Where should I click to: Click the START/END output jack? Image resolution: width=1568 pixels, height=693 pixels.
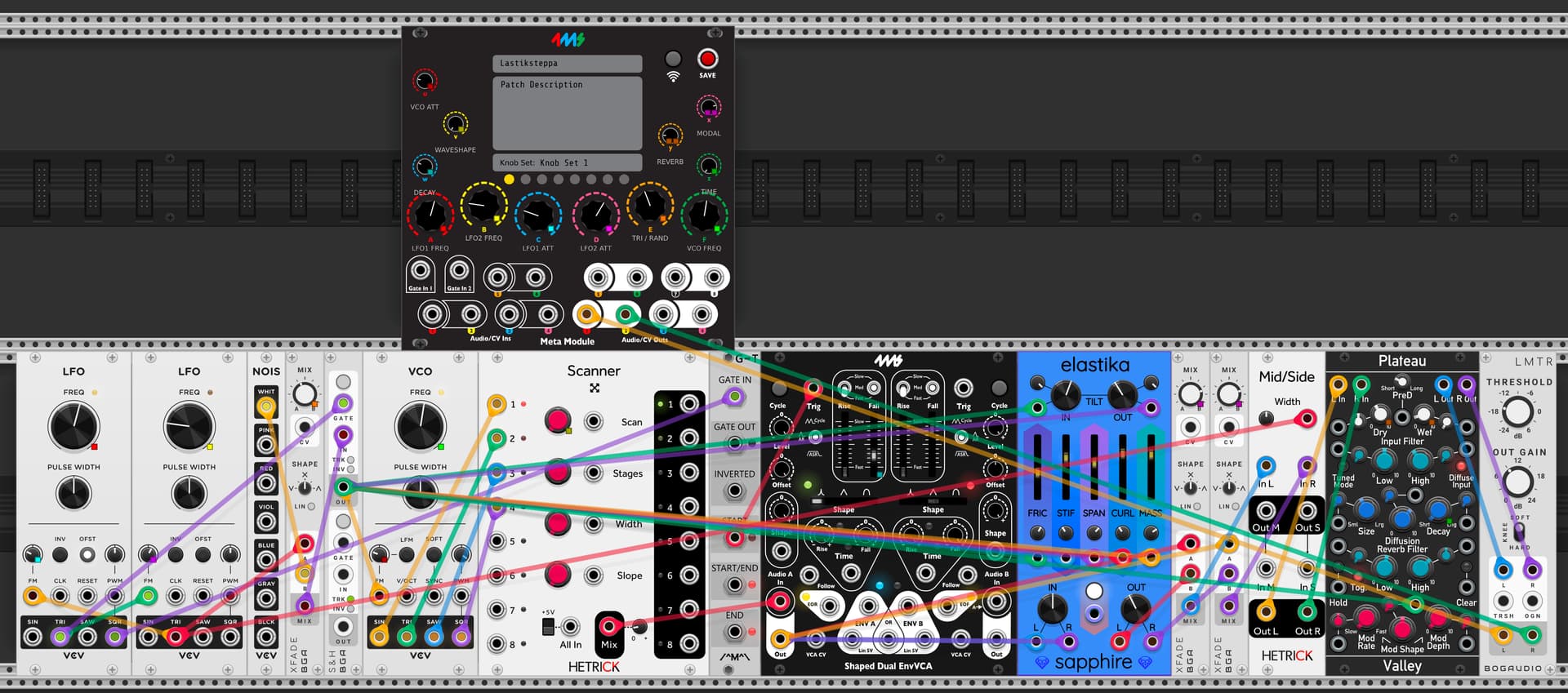click(735, 585)
